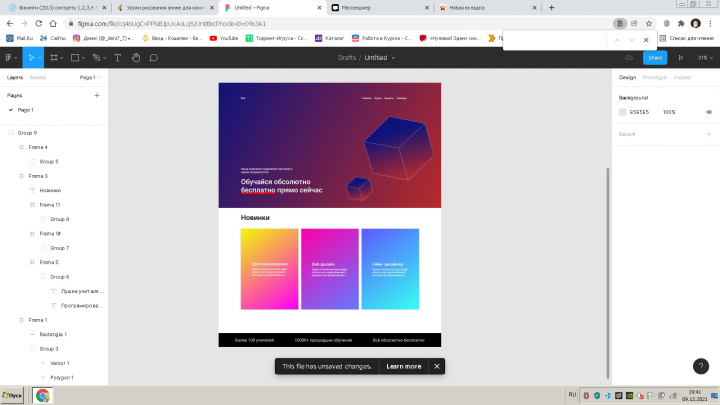
Task: Click the canvas vertical scrollbar
Action: (608, 273)
